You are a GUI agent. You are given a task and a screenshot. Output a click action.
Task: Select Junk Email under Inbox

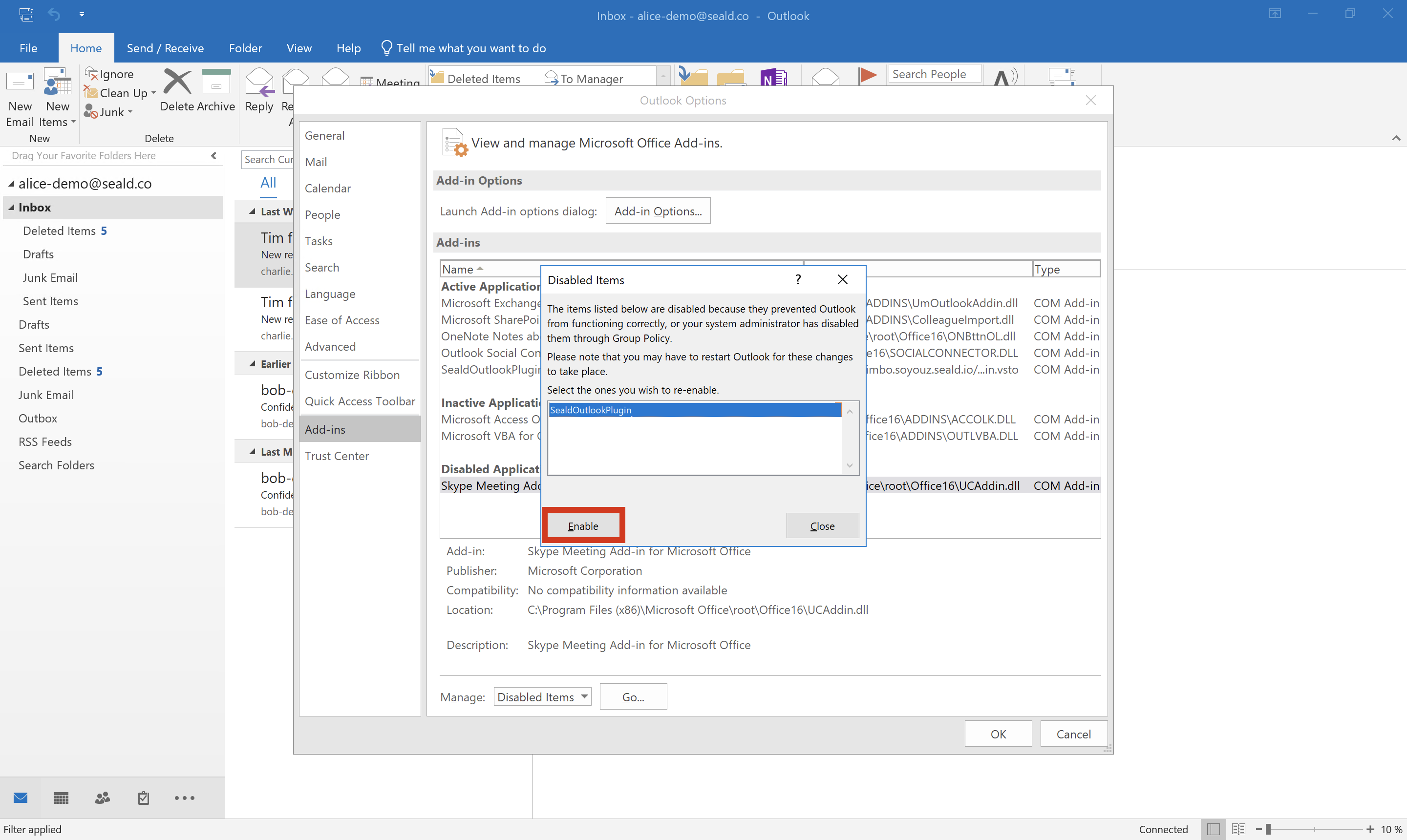click(x=50, y=277)
